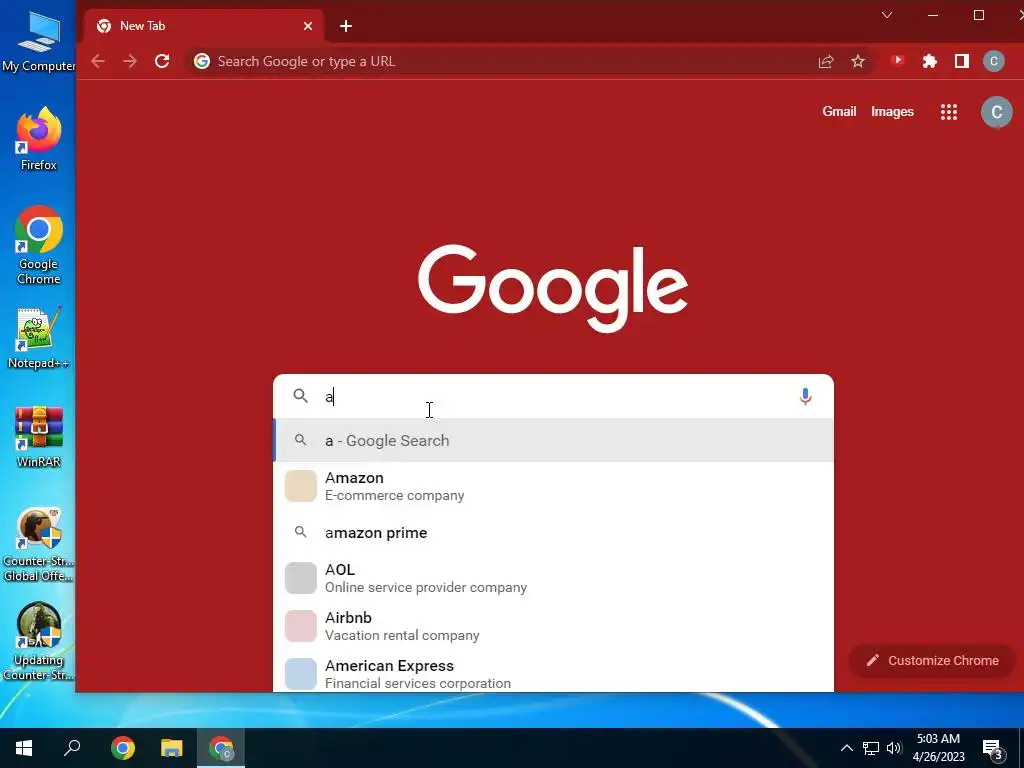Select the WinRAR desktop shortcut

click(39, 436)
